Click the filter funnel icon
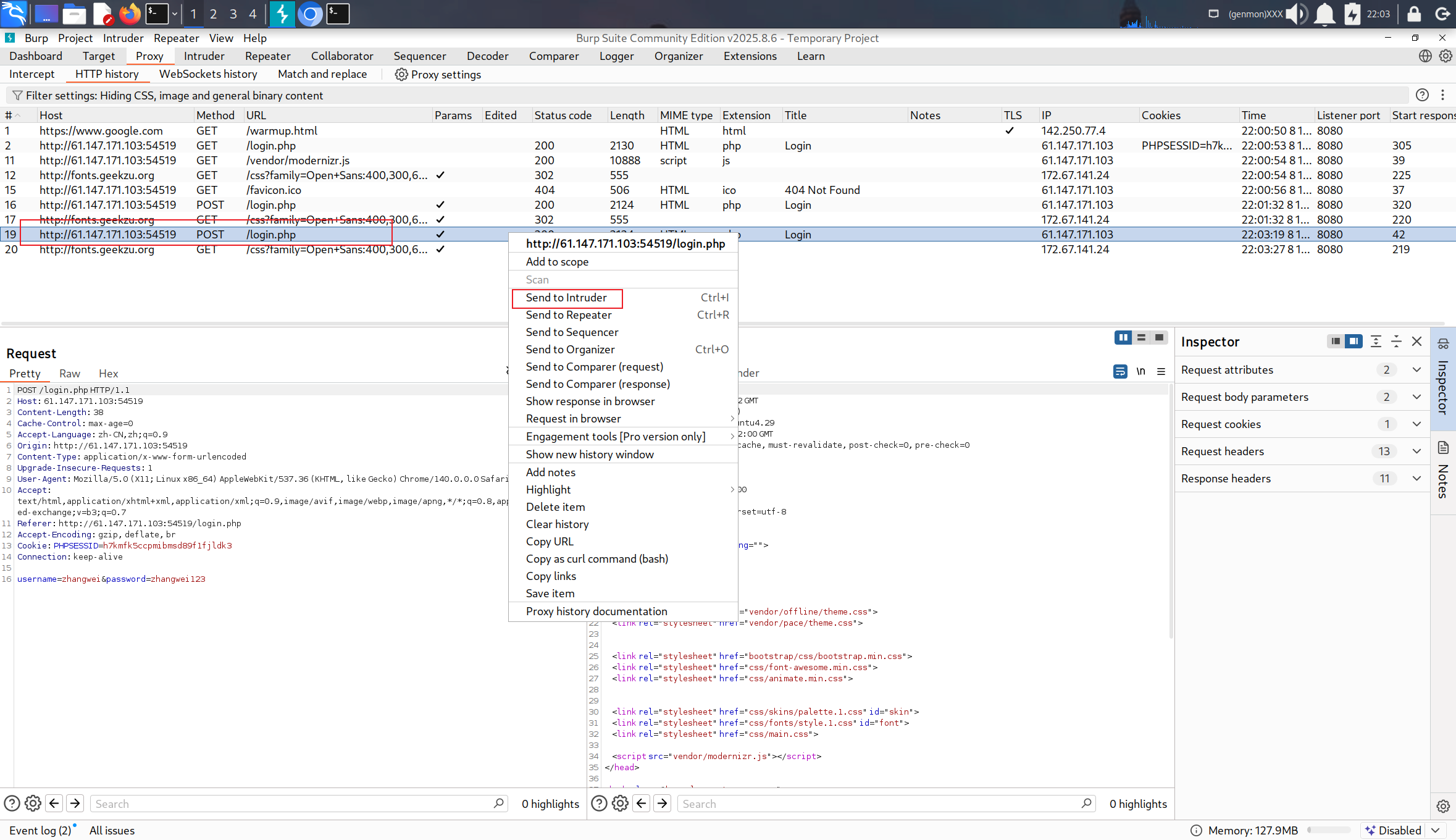This screenshot has width=1456, height=840. pyautogui.click(x=17, y=95)
